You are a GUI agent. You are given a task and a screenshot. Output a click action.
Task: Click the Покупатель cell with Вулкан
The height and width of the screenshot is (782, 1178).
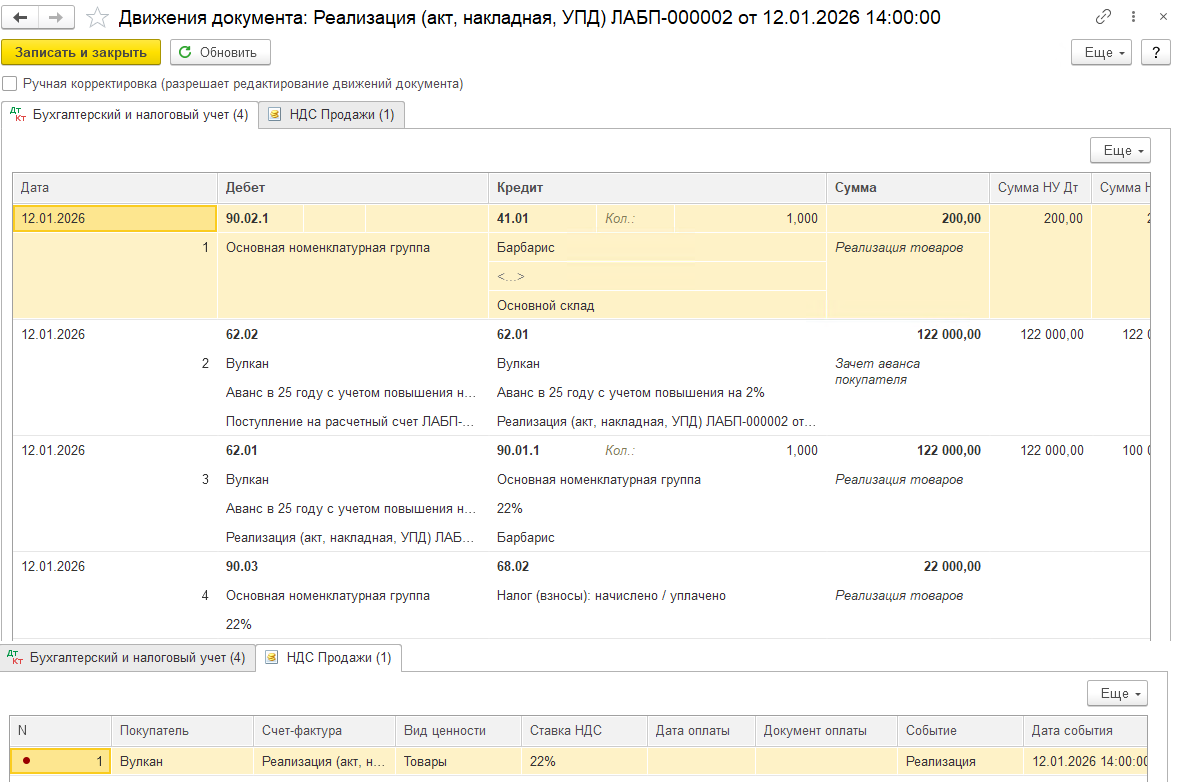coord(181,762)
